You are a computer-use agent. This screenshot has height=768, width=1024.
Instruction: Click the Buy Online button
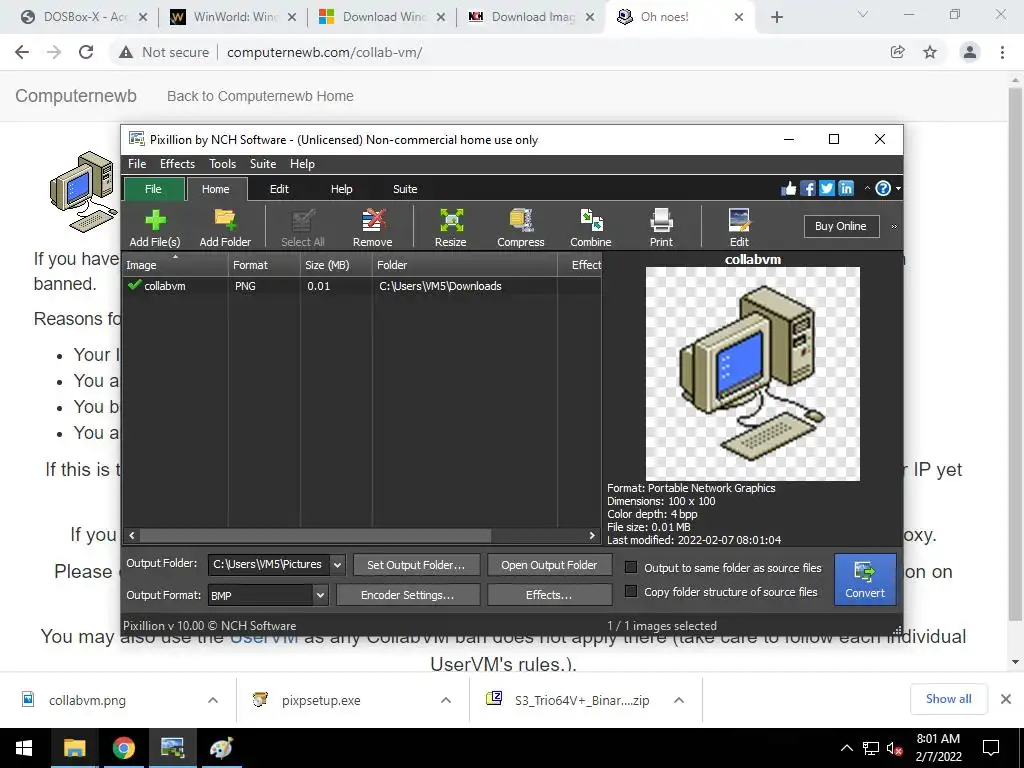tap(840, 226)
